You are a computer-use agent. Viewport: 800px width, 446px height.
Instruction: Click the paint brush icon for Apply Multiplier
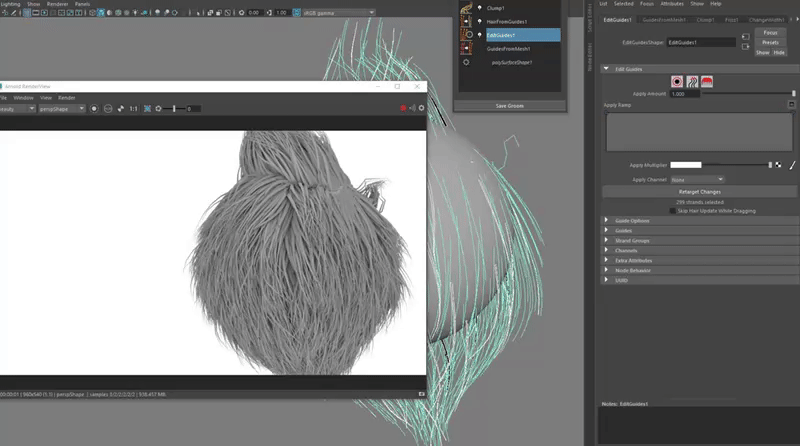point(792,165)
